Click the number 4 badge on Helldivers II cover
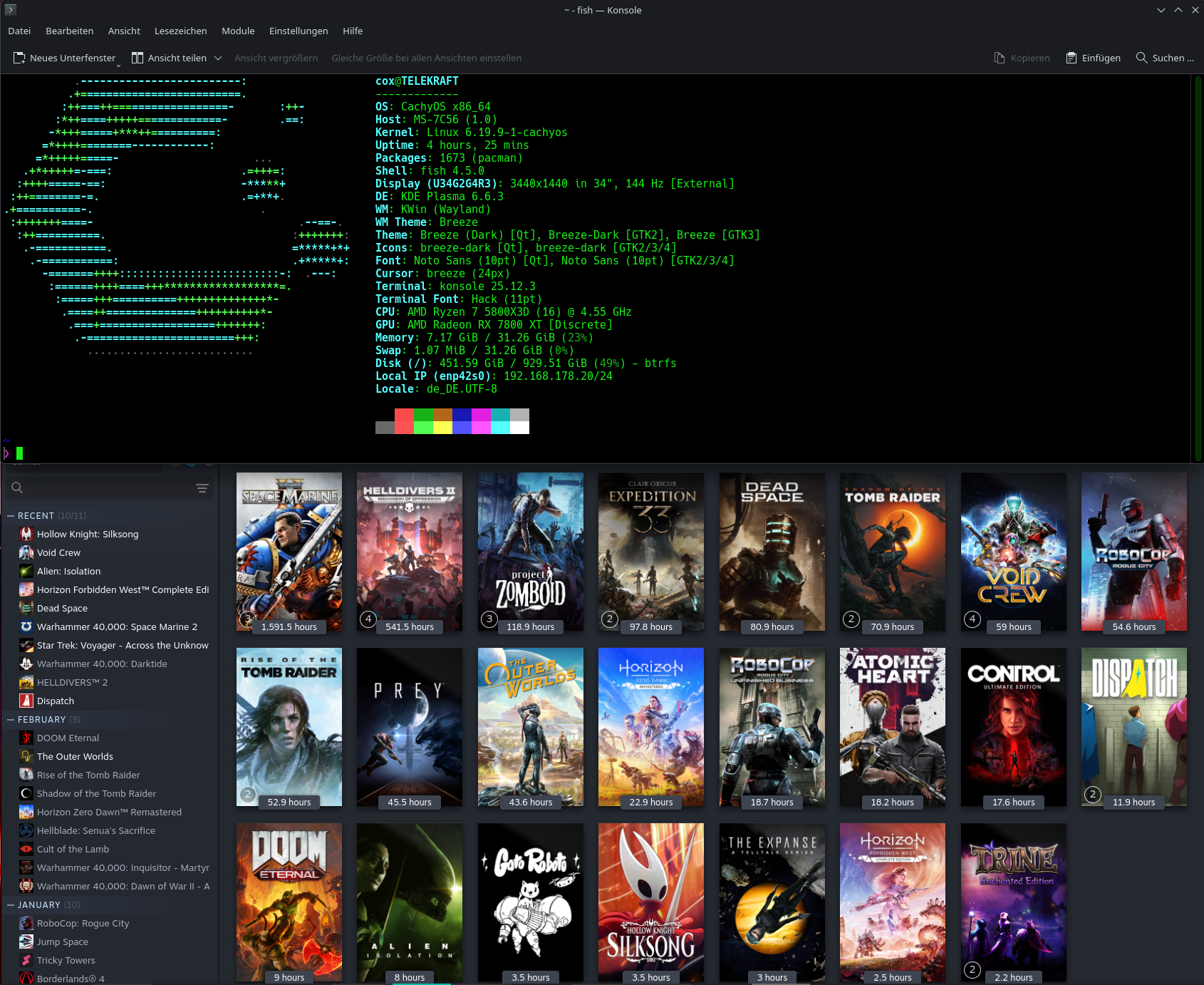Screen dimensions: 1204x985 (x=368, y=619)
